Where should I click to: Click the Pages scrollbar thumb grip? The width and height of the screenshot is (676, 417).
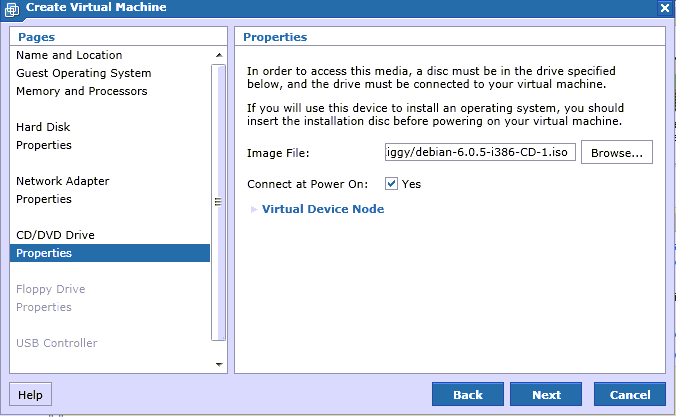[218, 201]
